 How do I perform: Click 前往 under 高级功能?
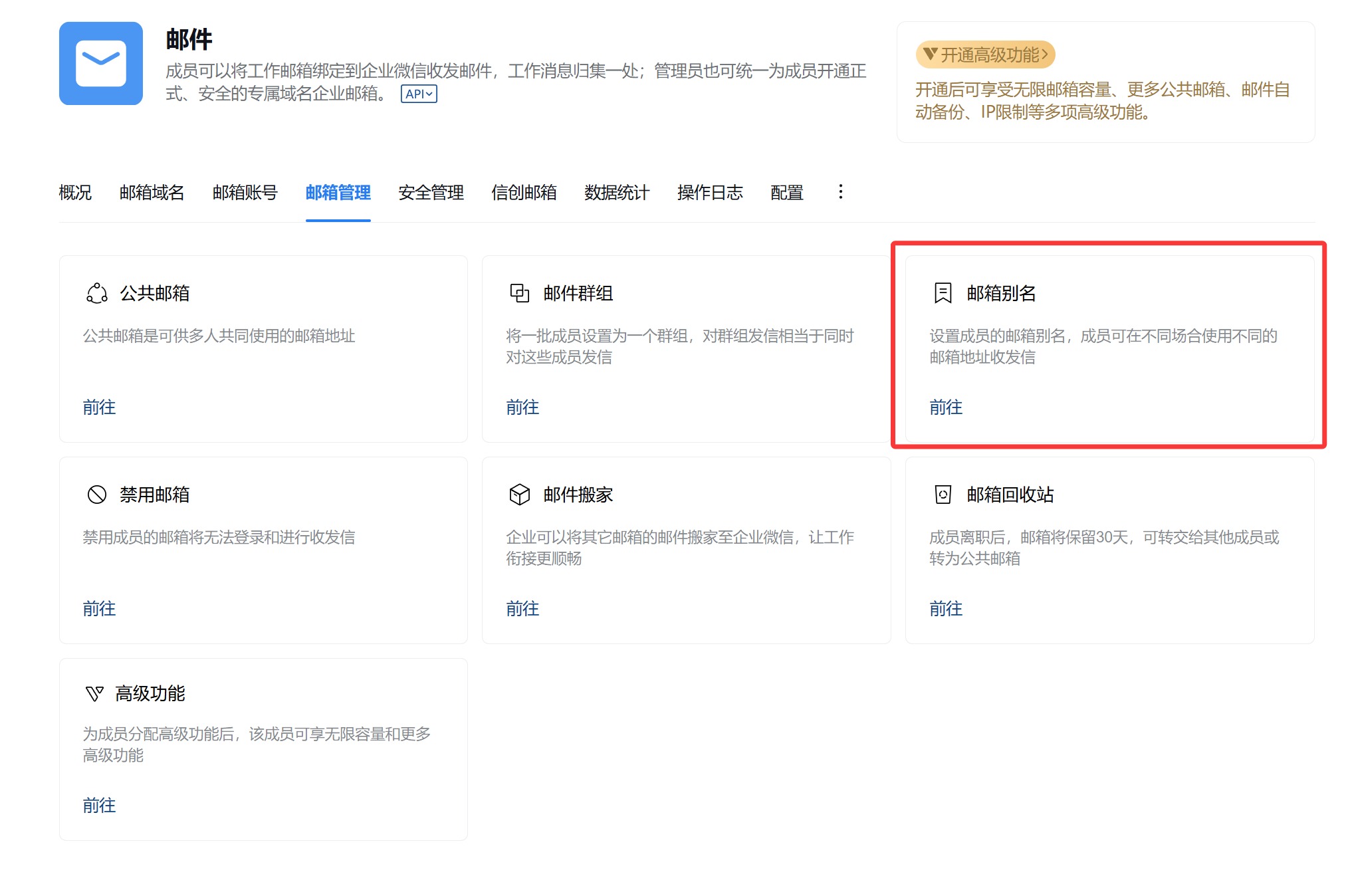(x=99, y=806)
